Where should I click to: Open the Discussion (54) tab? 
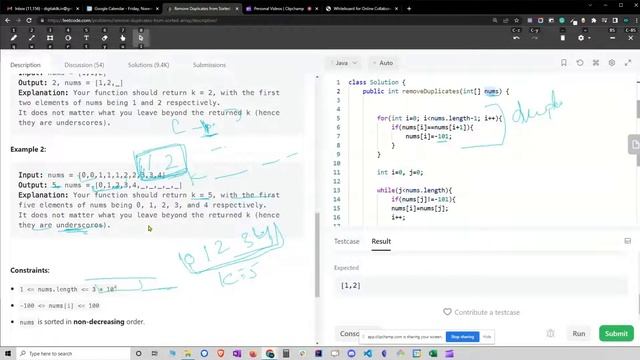84,65
